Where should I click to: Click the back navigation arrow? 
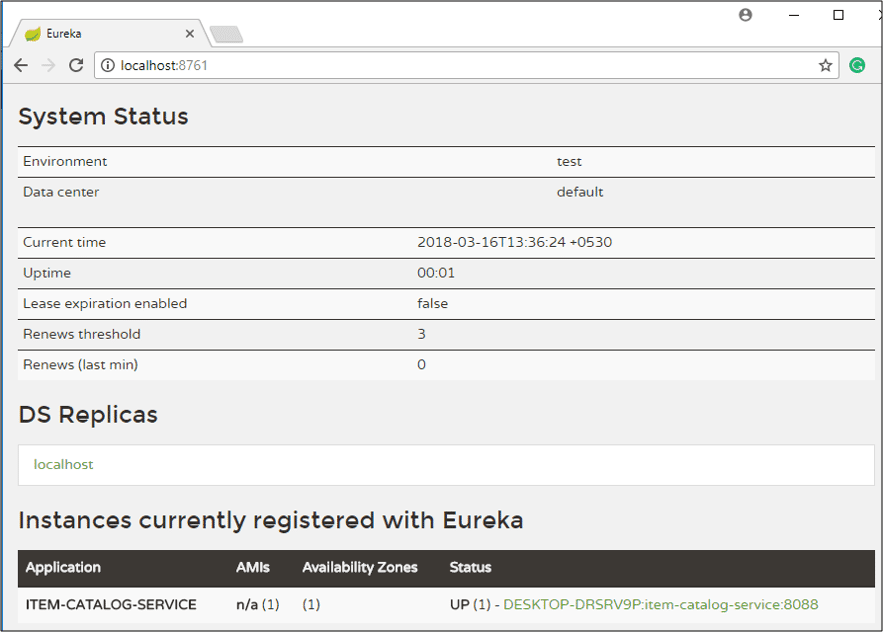21,65
